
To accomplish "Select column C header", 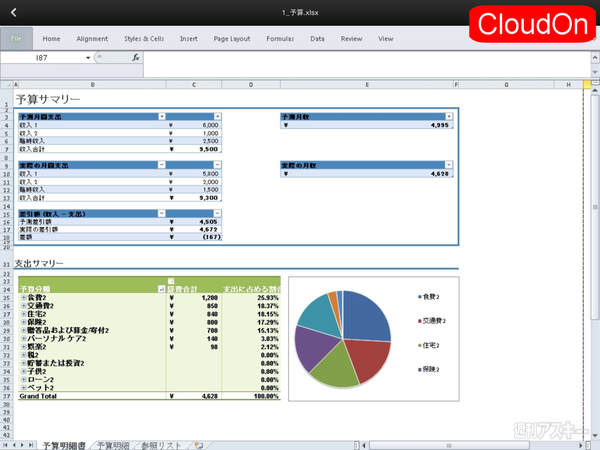I will [x=194, y=85].
